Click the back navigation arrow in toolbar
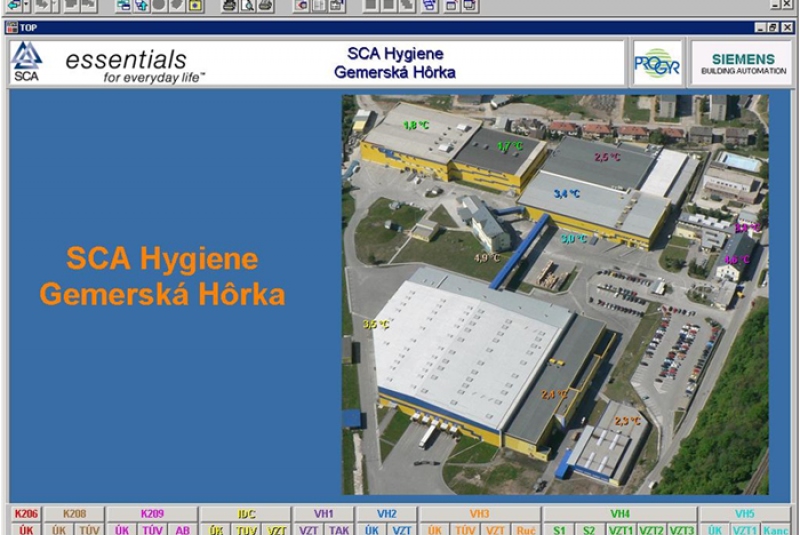Image resolution: width=800 pixels, height=535 pixels. tap(13, 6)
